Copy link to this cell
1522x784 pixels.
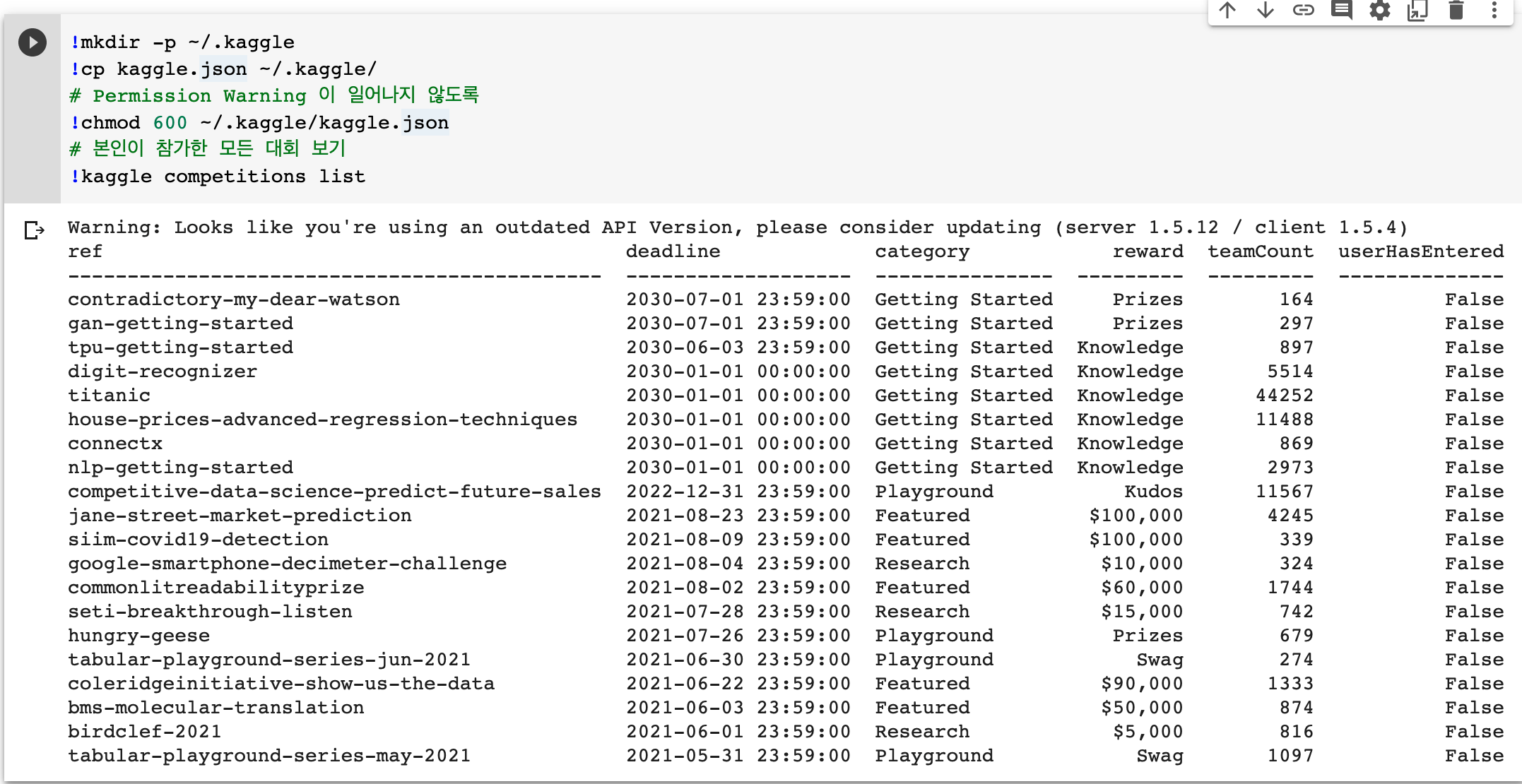coord(1303,10)
